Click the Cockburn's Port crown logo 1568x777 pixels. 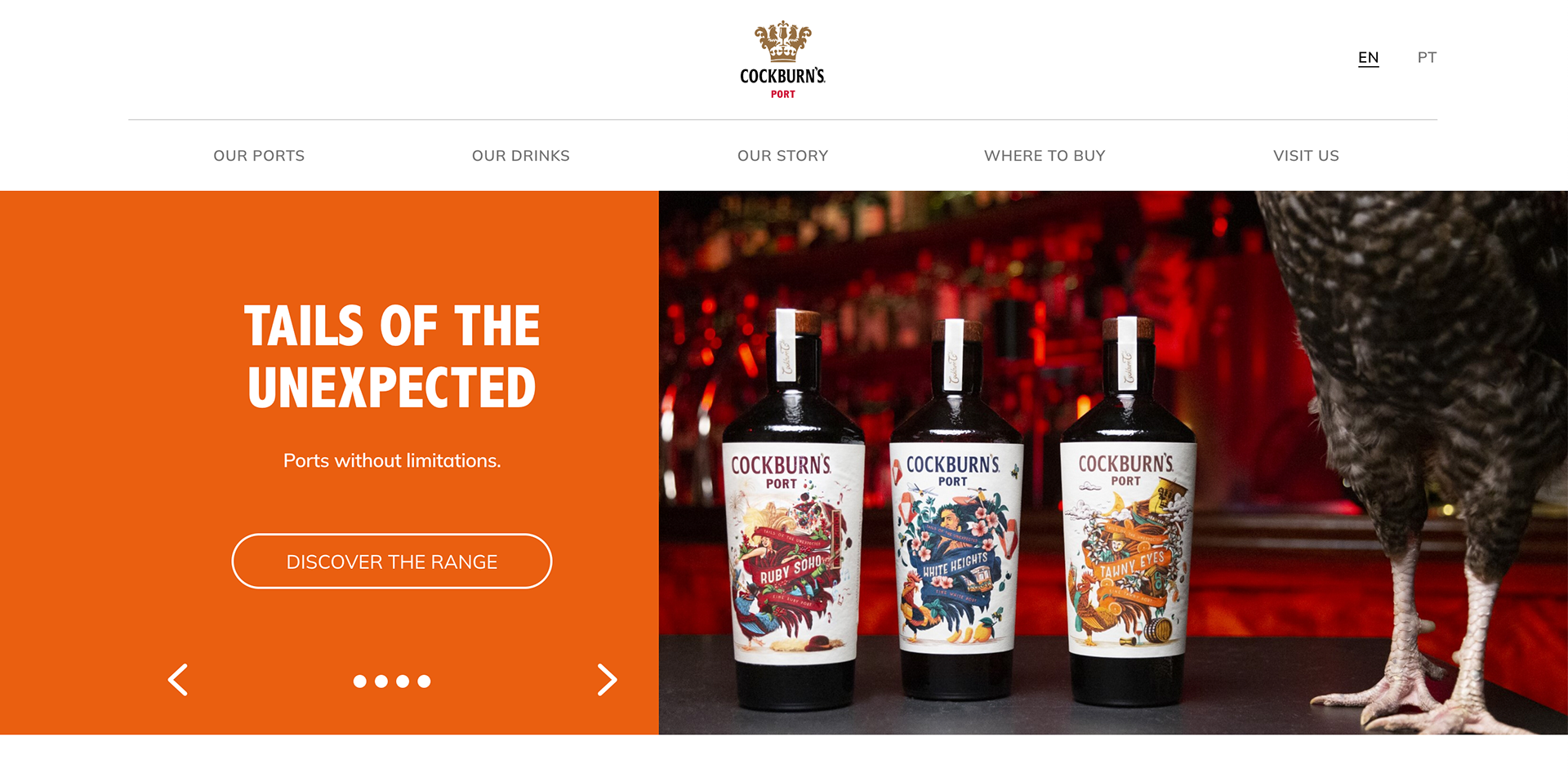(x=782, y=60)
